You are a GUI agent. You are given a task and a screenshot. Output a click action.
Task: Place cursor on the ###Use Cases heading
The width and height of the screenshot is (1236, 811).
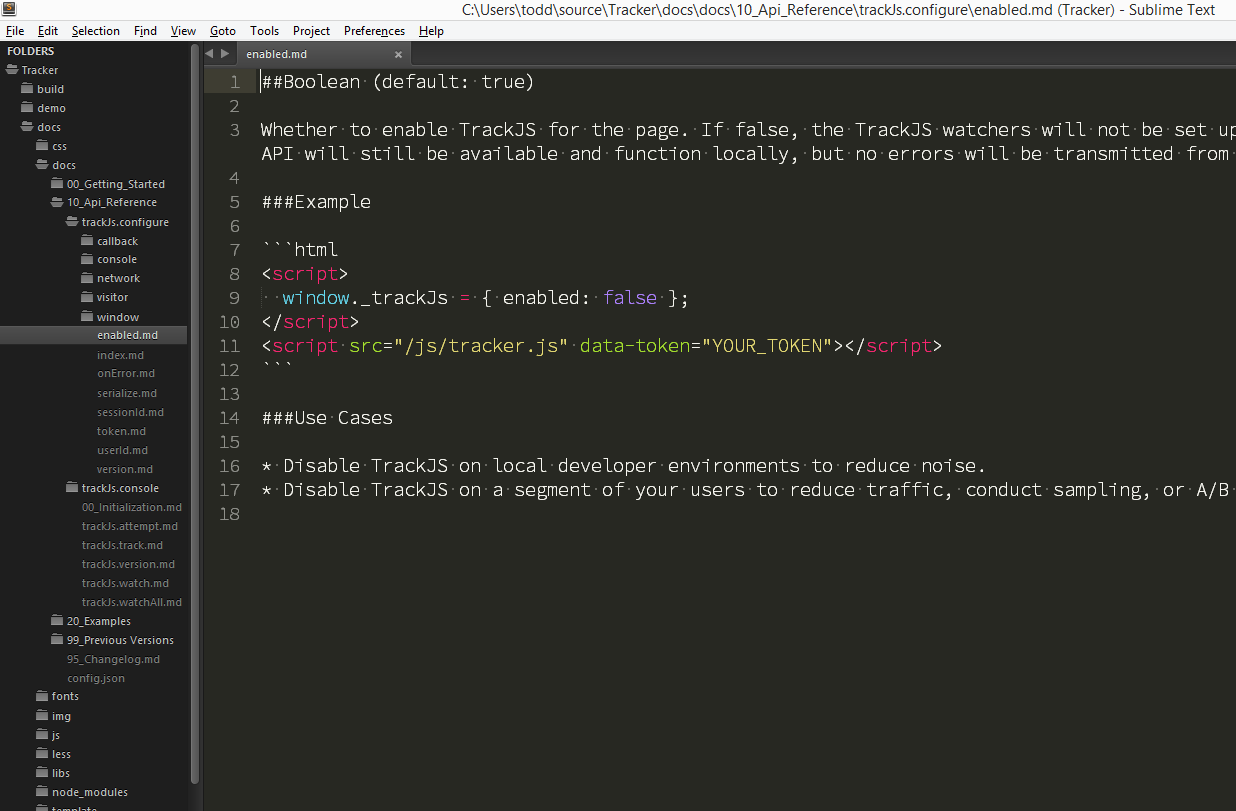tap(327, 418)
